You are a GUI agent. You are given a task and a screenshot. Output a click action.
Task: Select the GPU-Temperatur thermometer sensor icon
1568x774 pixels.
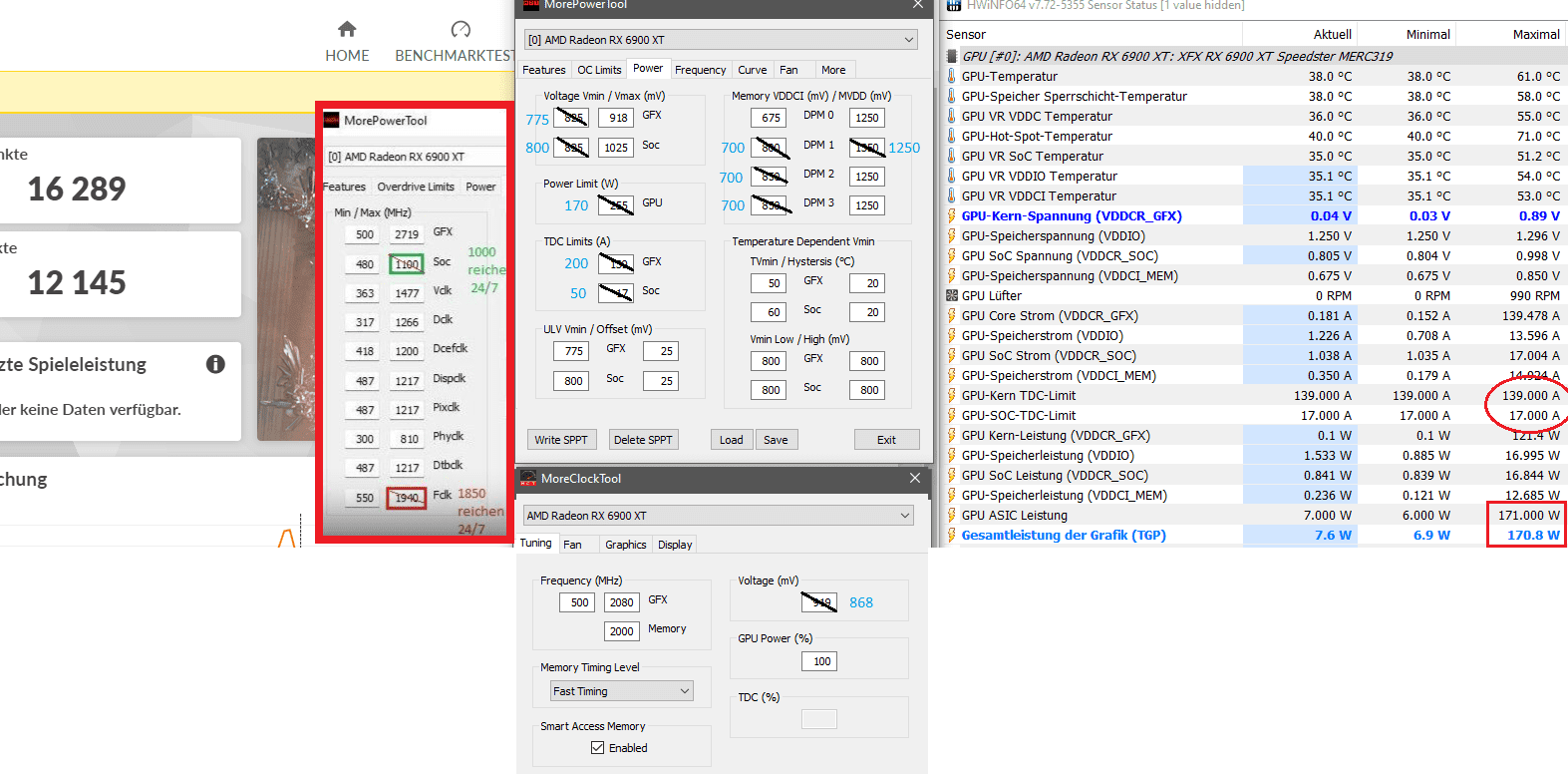pos(952,76)
